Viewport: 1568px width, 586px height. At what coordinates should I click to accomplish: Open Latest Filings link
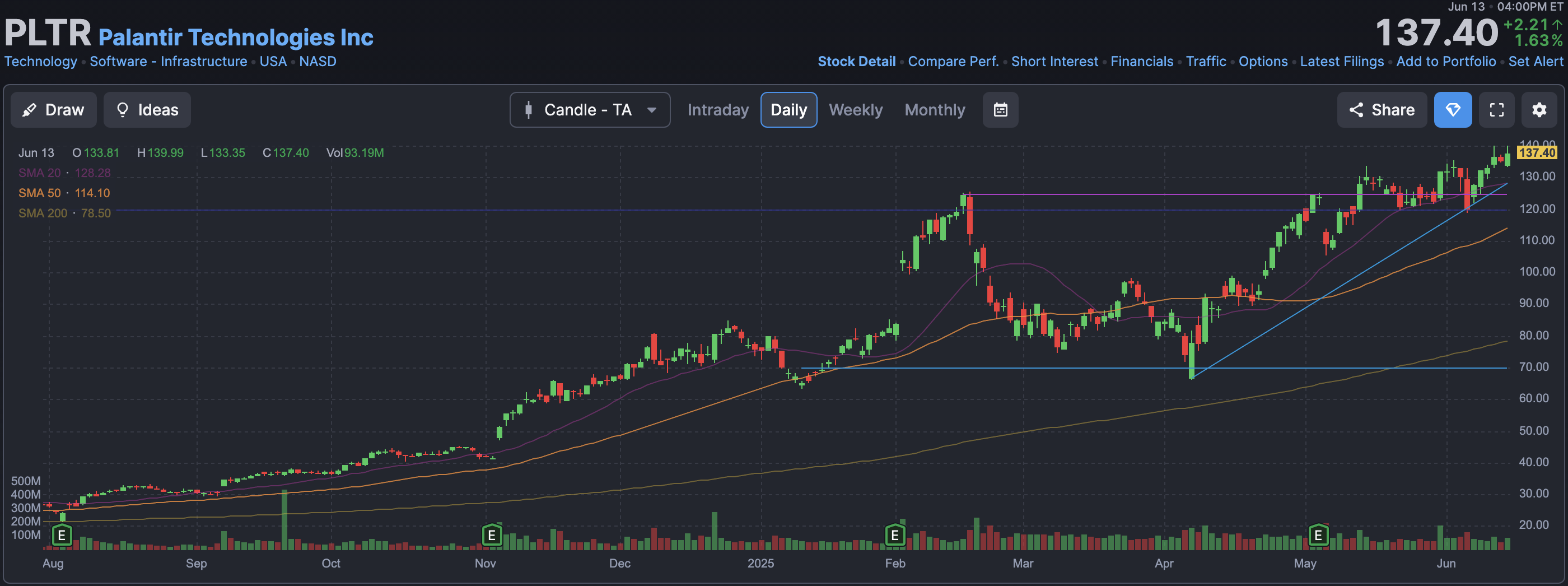tap(1342, 62)
